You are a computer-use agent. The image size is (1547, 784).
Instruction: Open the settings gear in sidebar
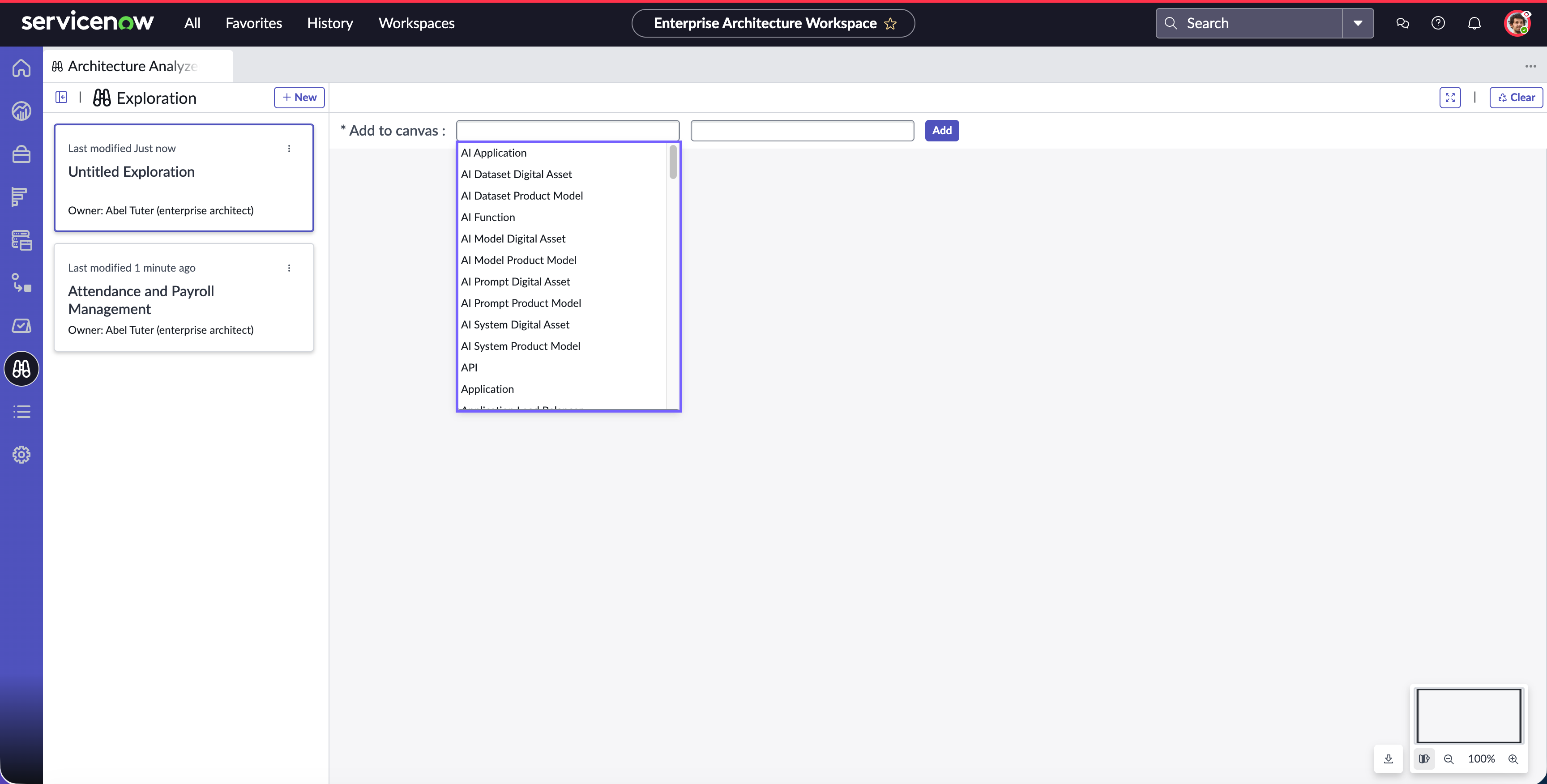click(21, 455)
